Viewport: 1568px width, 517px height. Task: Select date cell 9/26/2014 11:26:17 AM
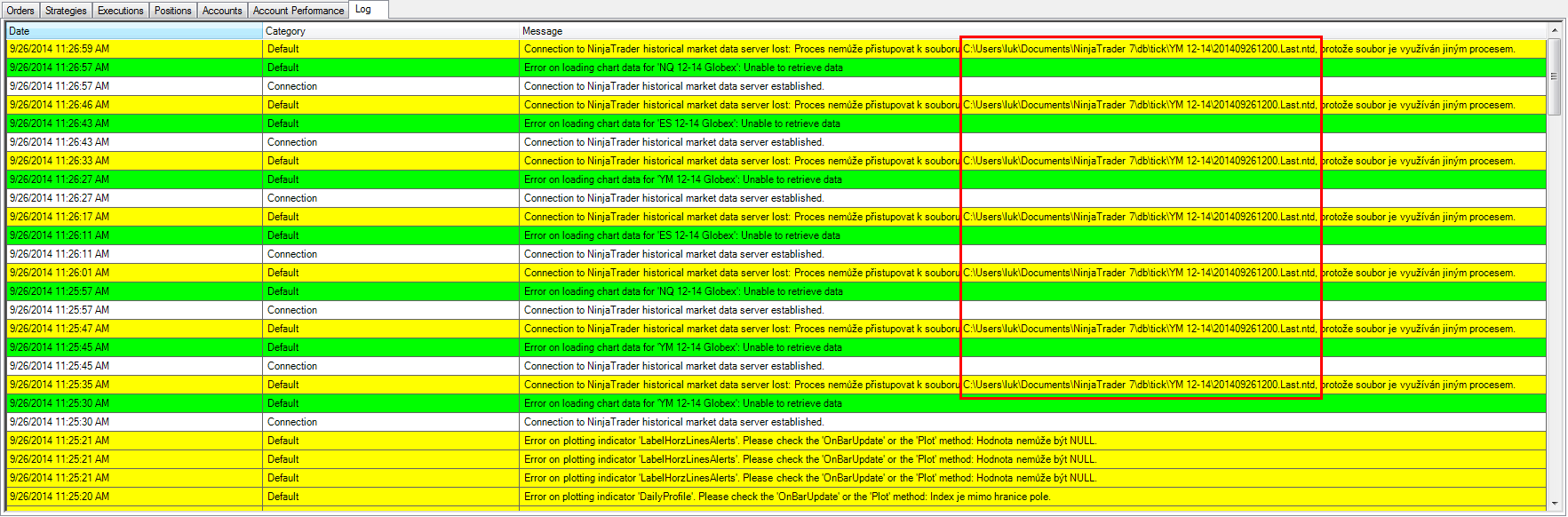(134, 217)
